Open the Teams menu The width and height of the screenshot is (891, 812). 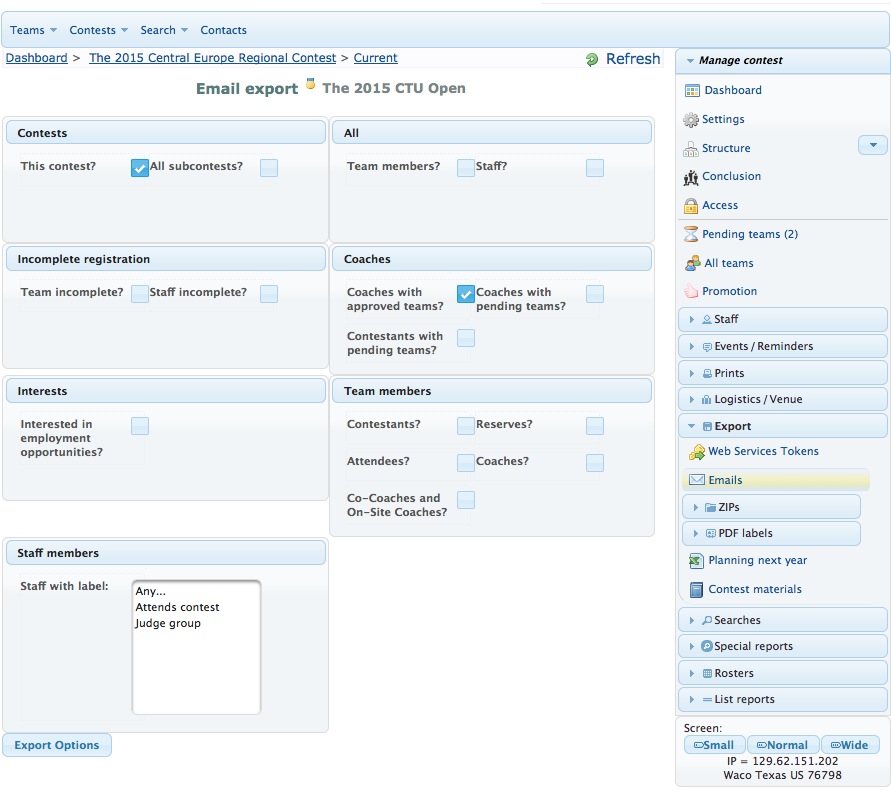pos(33,30)
